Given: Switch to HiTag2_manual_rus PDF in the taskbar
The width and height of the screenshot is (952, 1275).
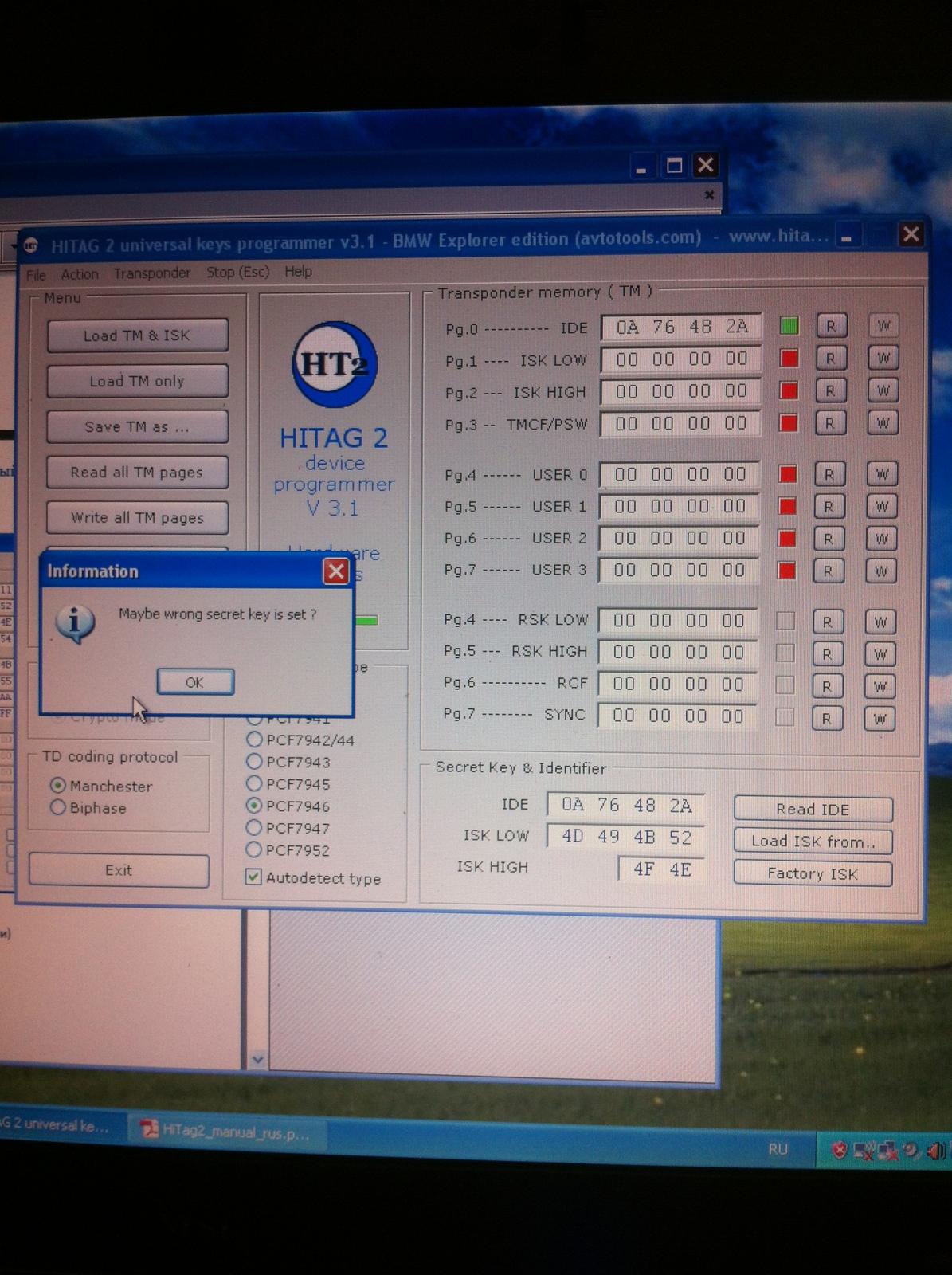Looking at the screenshot, I should (x=229, y=1131).
